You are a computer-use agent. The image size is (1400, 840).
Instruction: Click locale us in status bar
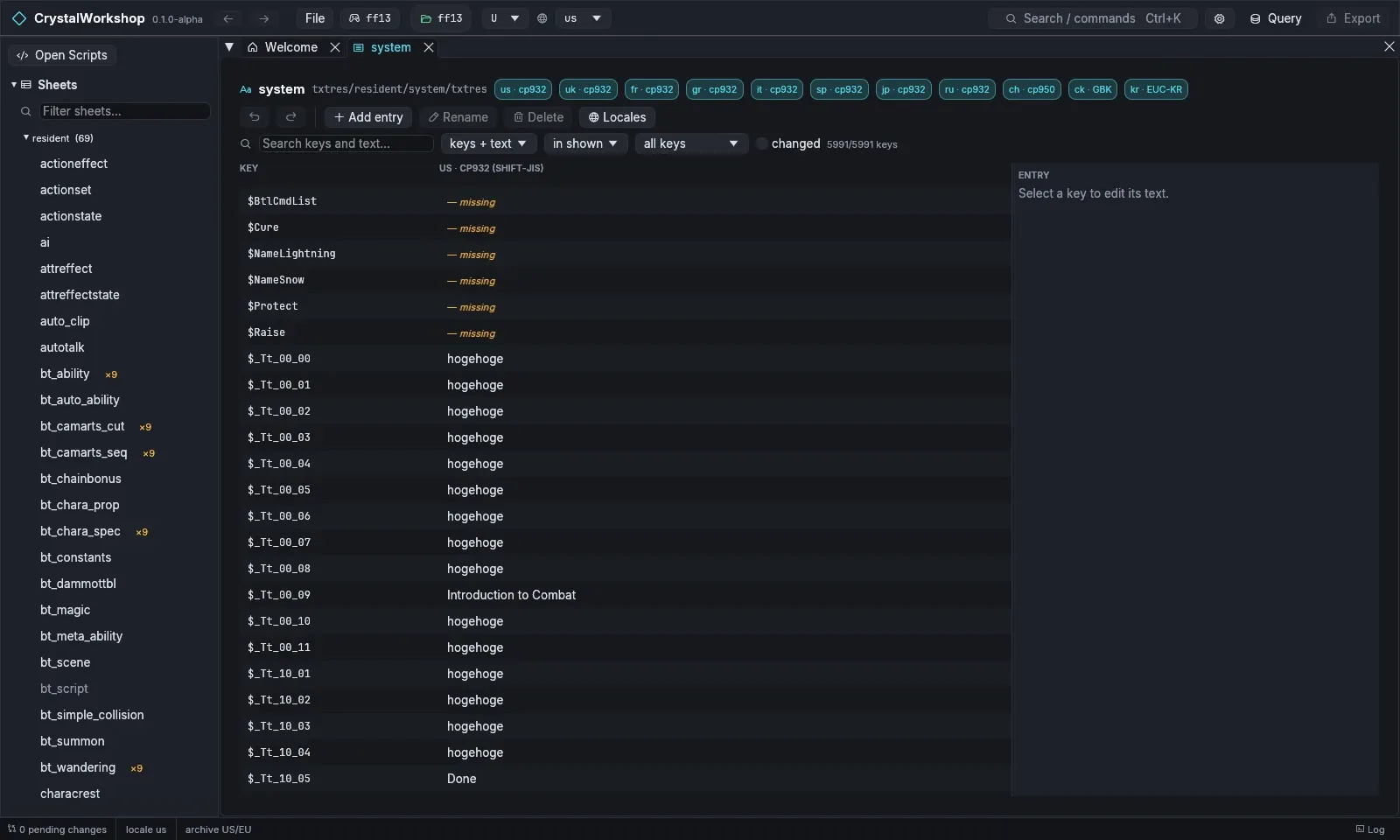click(x=146, y=829)
